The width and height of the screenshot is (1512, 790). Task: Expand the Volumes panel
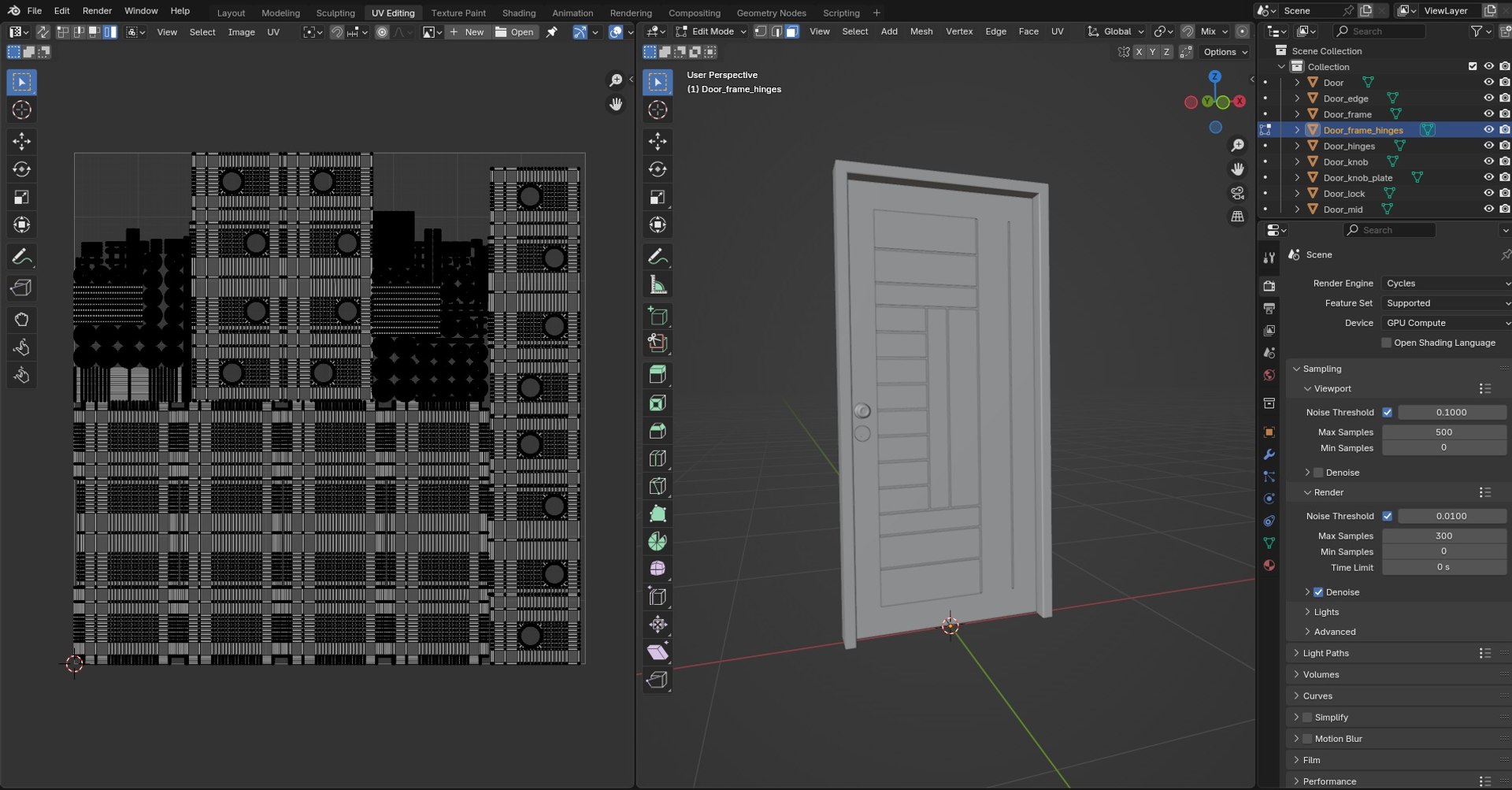point(1321,674)
